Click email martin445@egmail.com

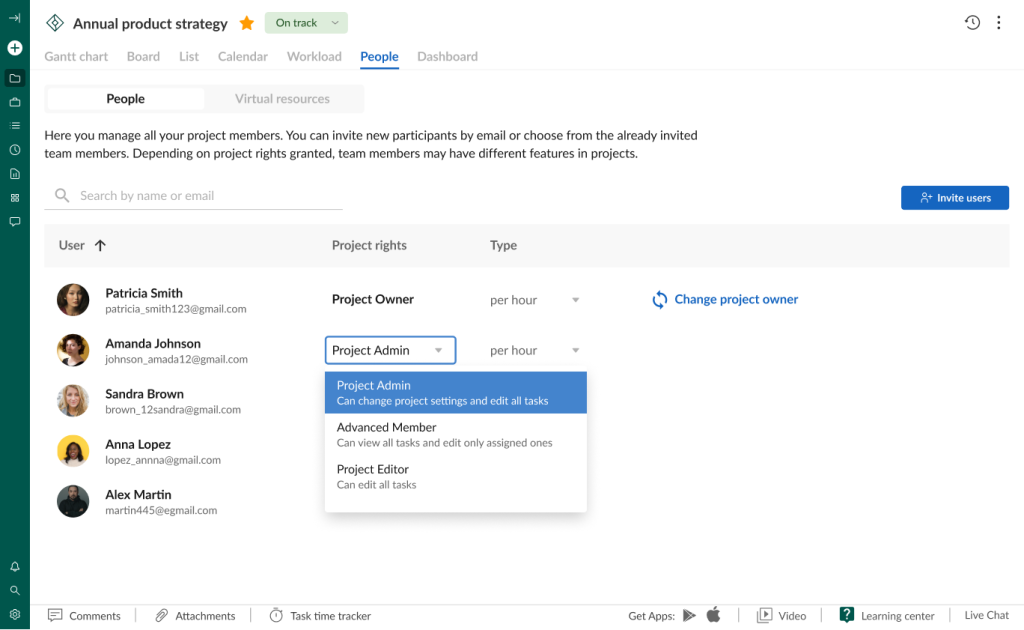[161, 511]
